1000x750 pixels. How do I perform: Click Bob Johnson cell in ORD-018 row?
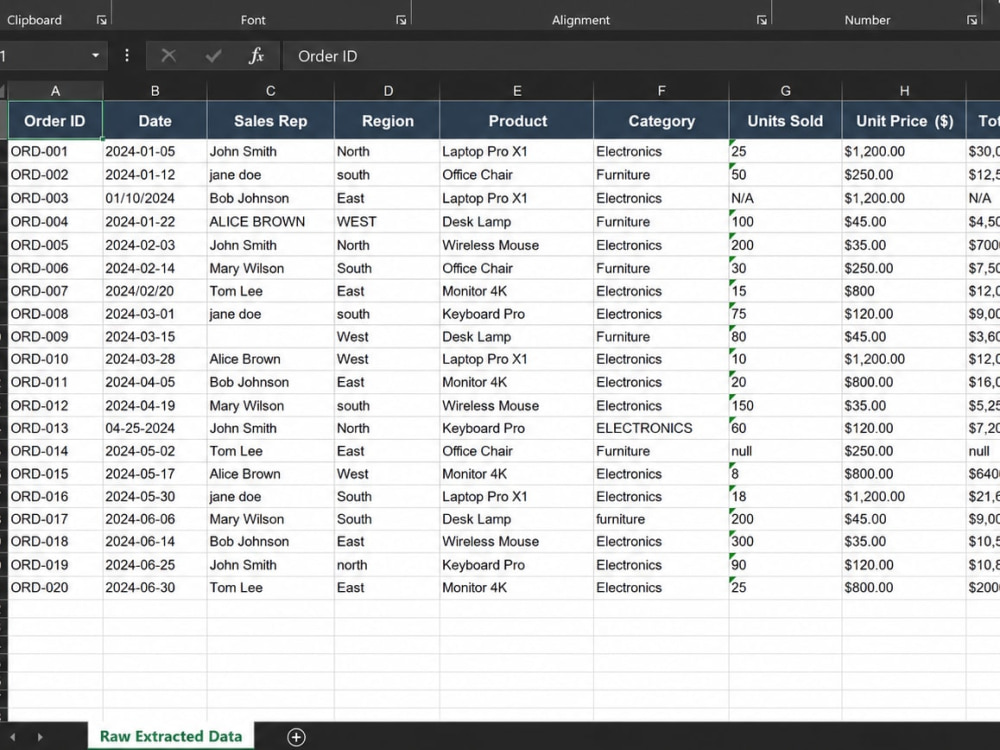pyautogui.click(x=270, y=541)
